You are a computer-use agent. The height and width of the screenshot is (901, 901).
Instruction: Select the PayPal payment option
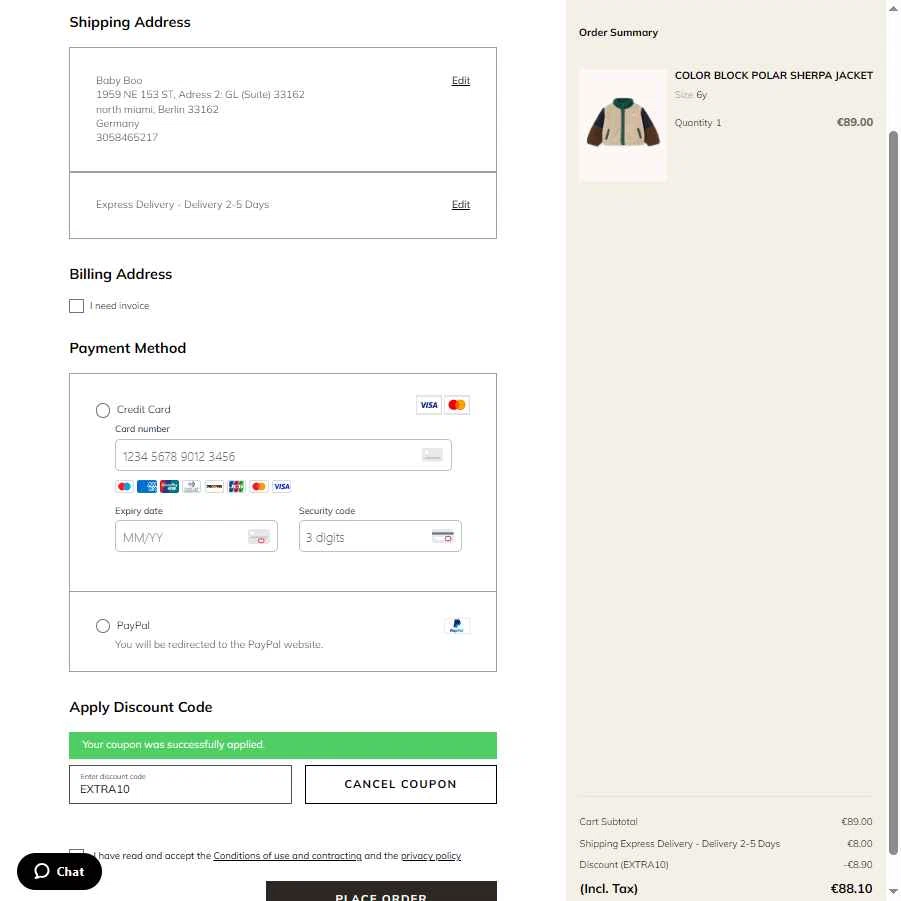pyautogui.click(x=103, y=626)
